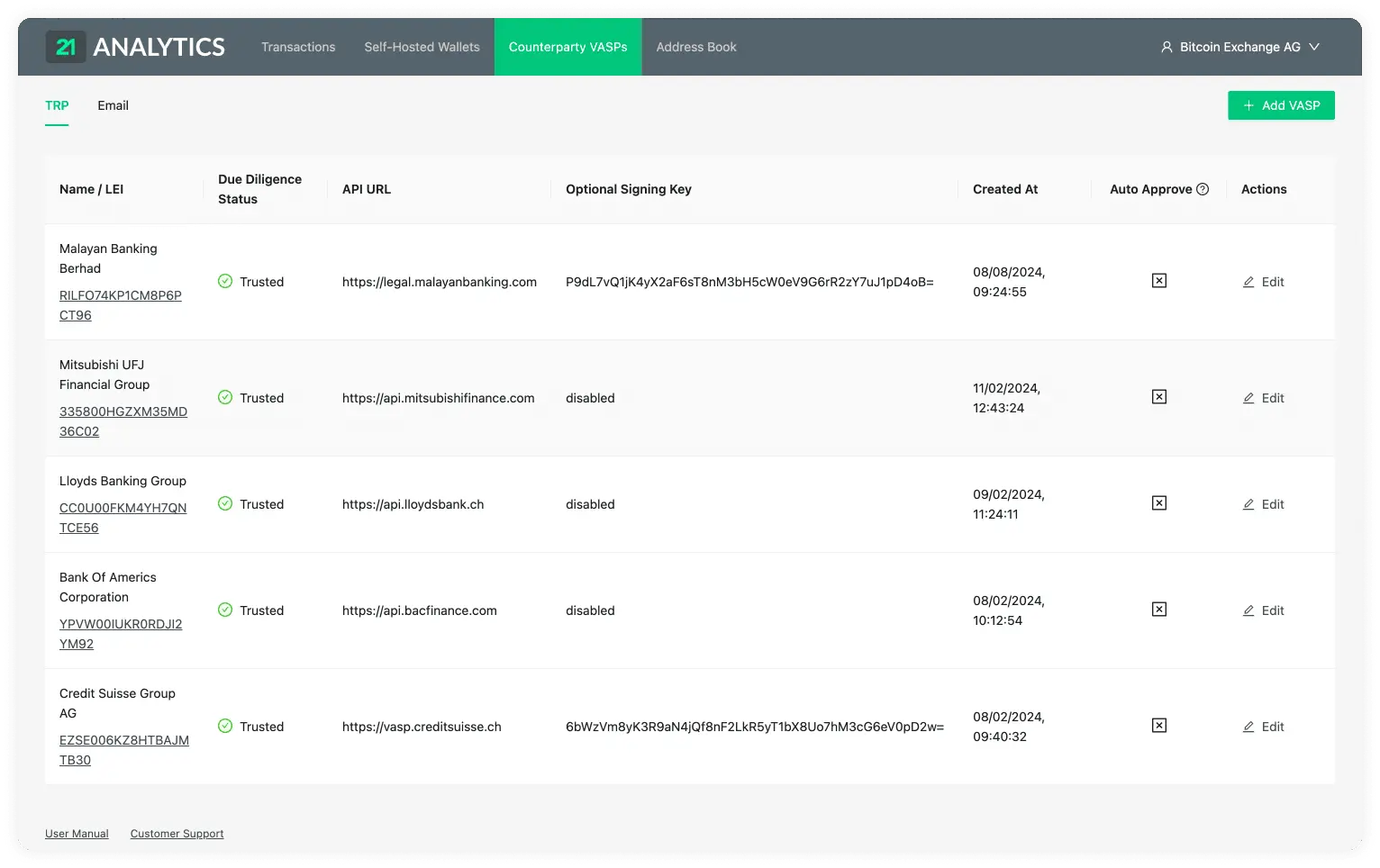Viewport: 1380px width, 868px height.
Task: Click the https://api.mitsubishifinance.com URL cell
Action: pyautogui.click(x=439, y=398)
